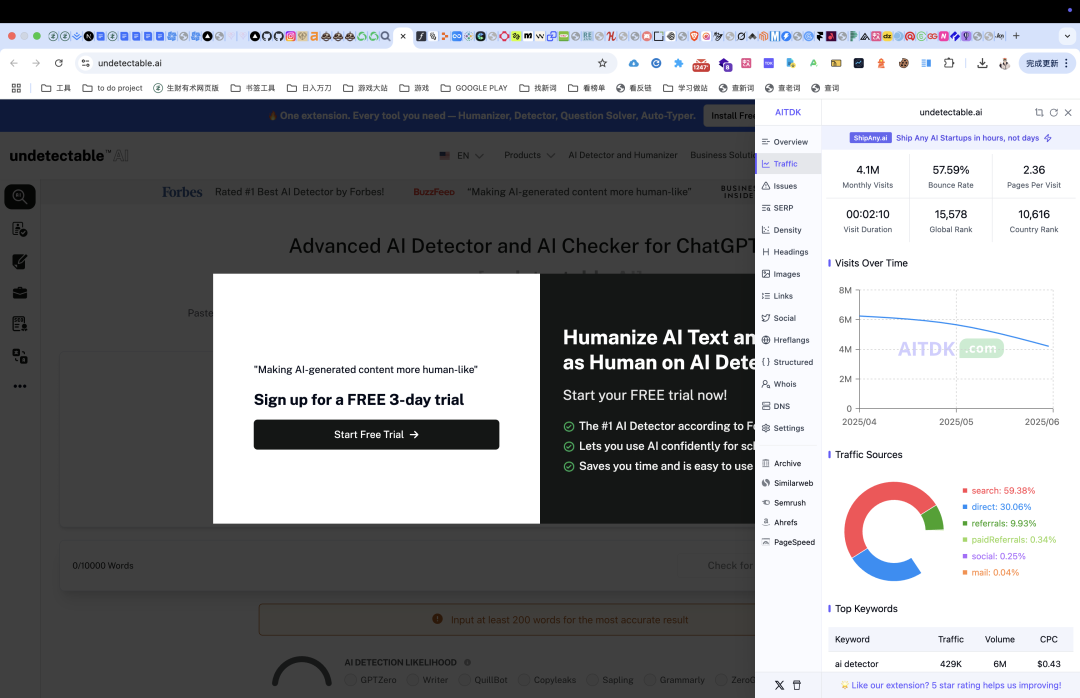Open the 书签工具 bookmarks folder
The width and height of the screenshot is (1080, 698).
(253, 88)
